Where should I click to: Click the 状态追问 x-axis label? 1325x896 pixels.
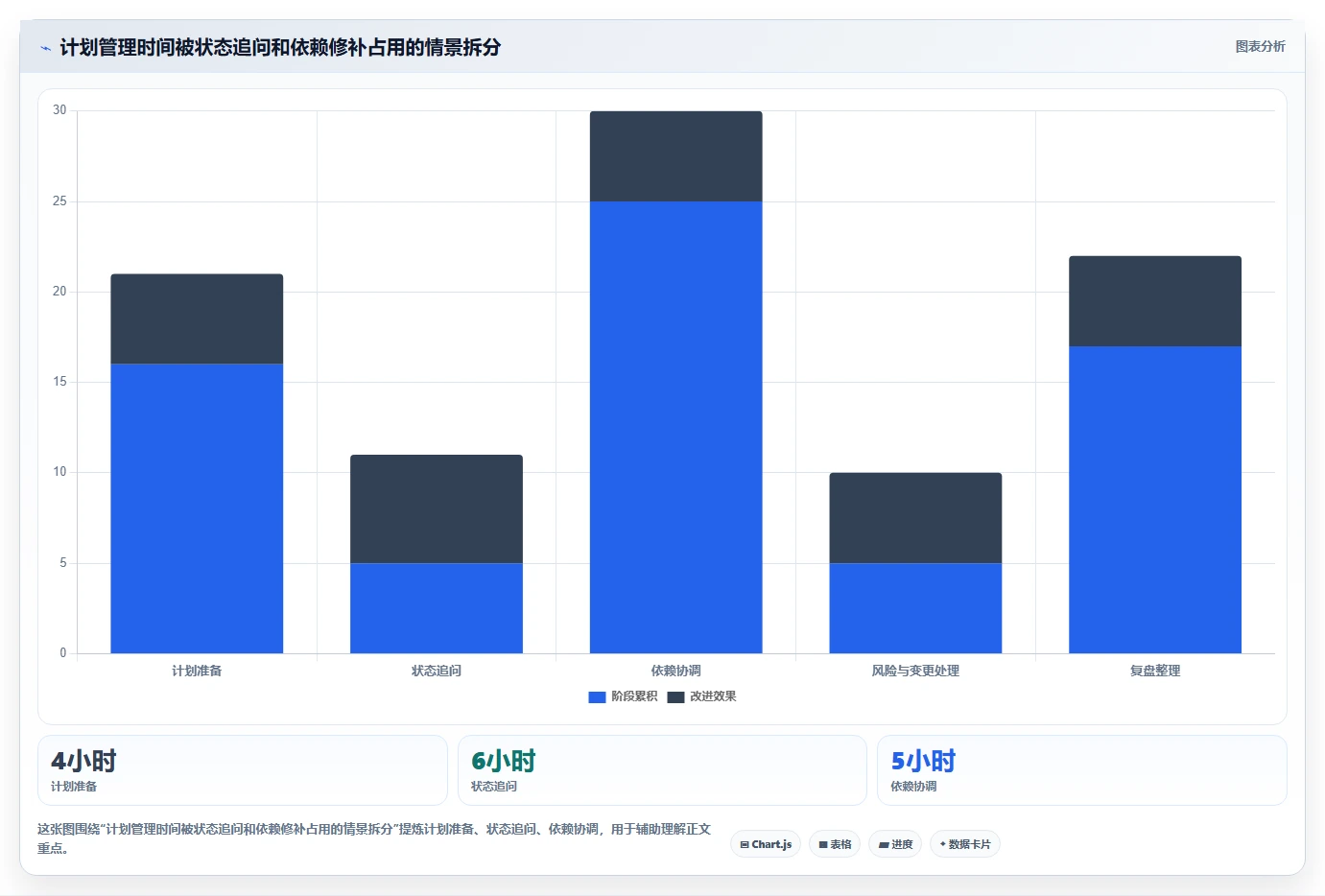(x=437, y=671)
